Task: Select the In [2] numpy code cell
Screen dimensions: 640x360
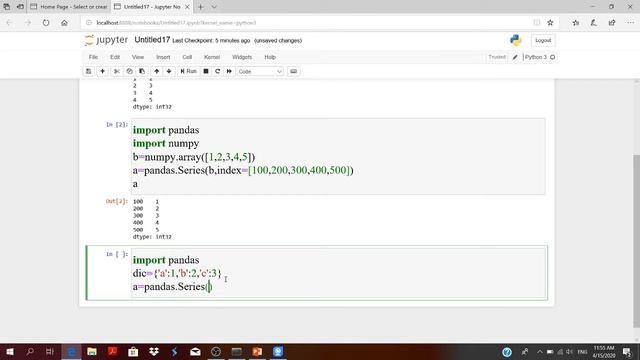Action: pos(338,157)
